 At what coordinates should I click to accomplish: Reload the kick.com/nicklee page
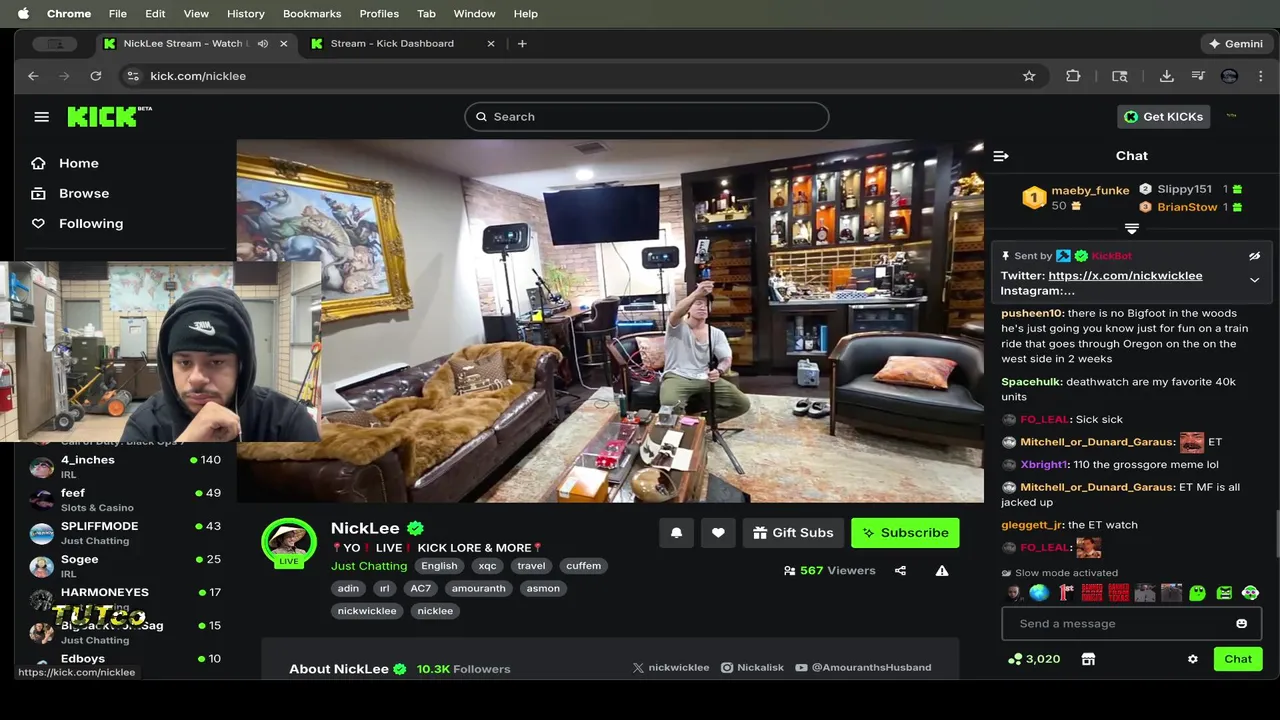click(96, 76)
